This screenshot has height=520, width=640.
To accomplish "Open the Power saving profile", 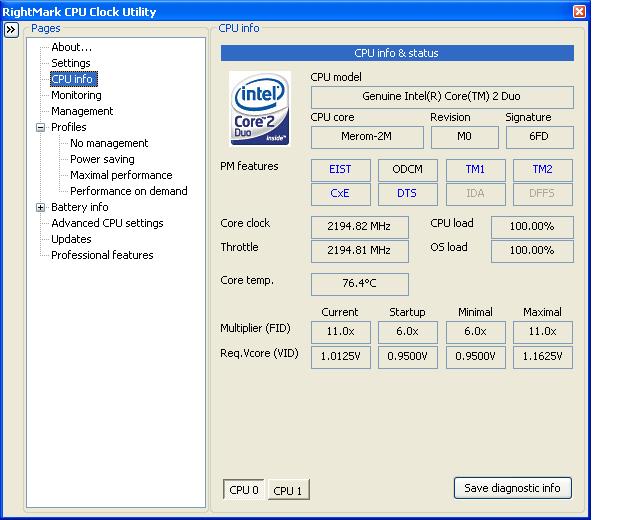I will [102, 159].
